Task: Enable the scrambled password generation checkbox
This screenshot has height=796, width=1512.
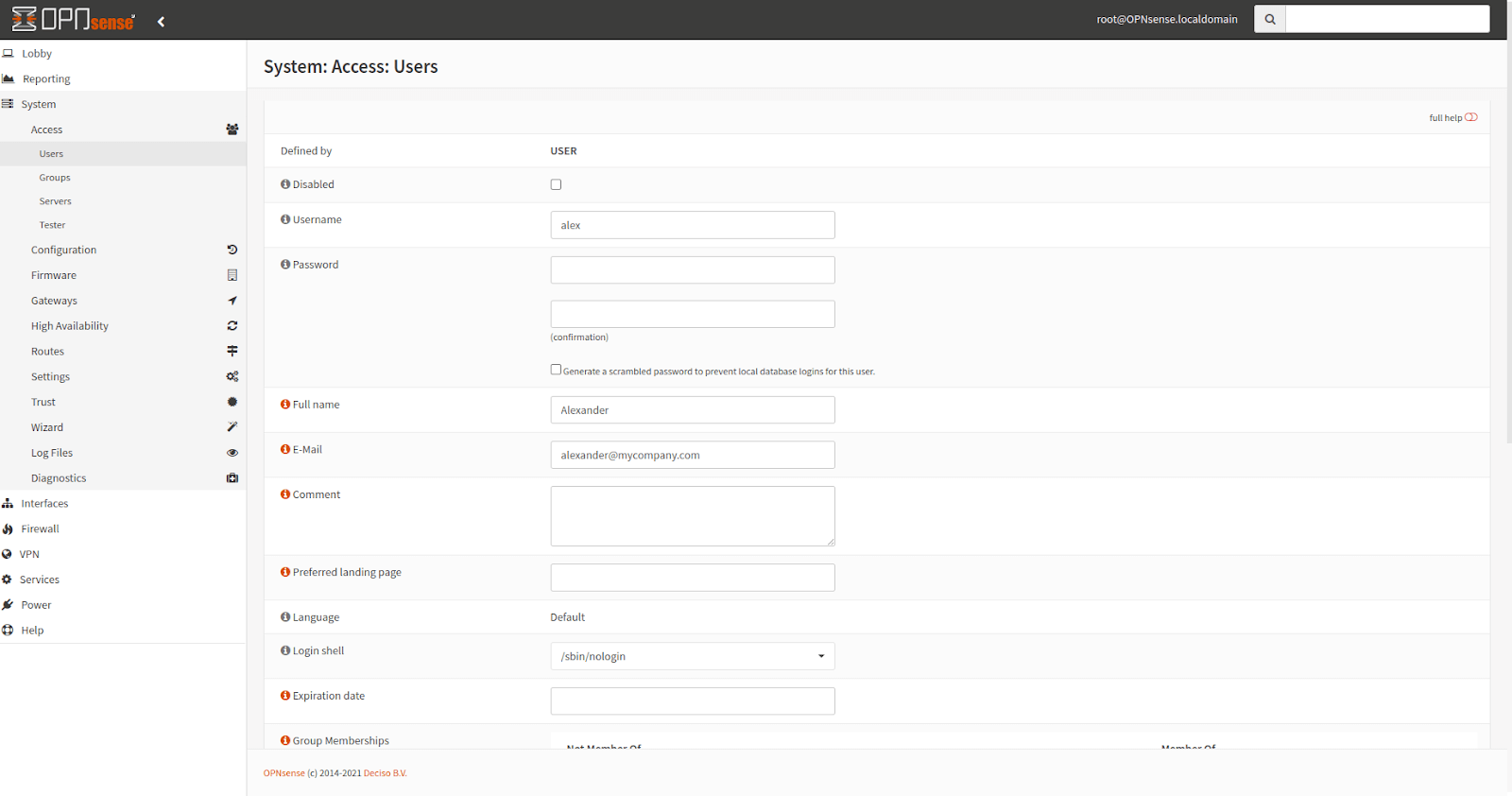Action: 556,370
